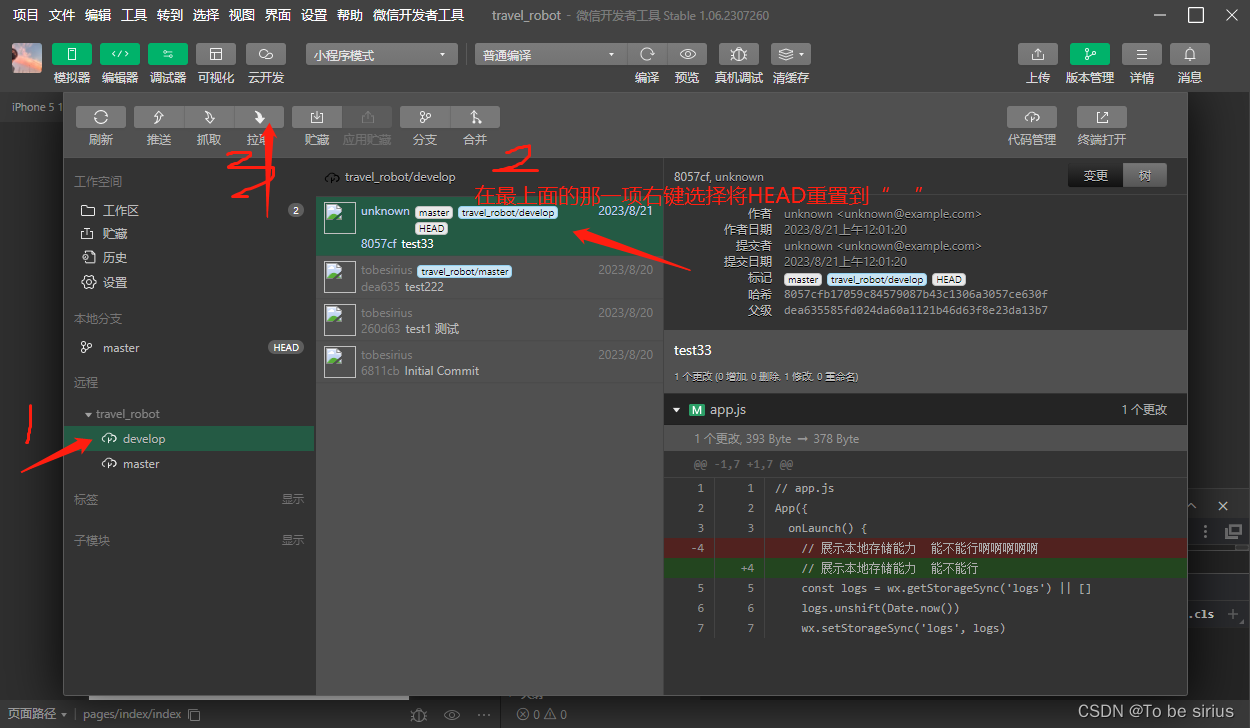Select the commit 6811cb Initial Commit
Screen dimensions: 1250x728
click(x=490, y=362)
